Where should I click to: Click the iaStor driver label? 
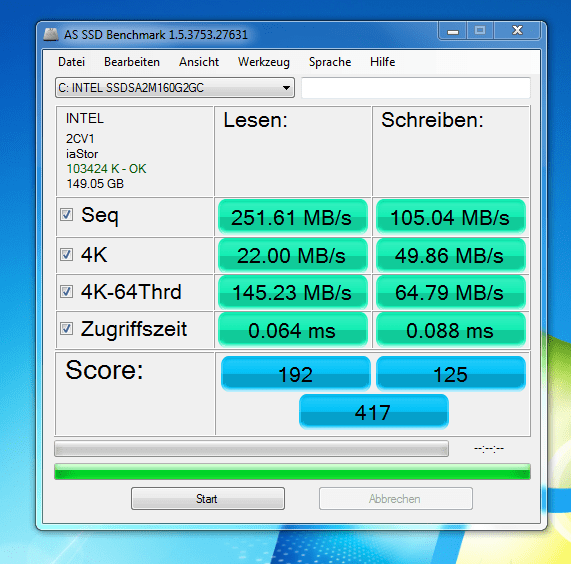pyautogui.click(x=82, y=154)
